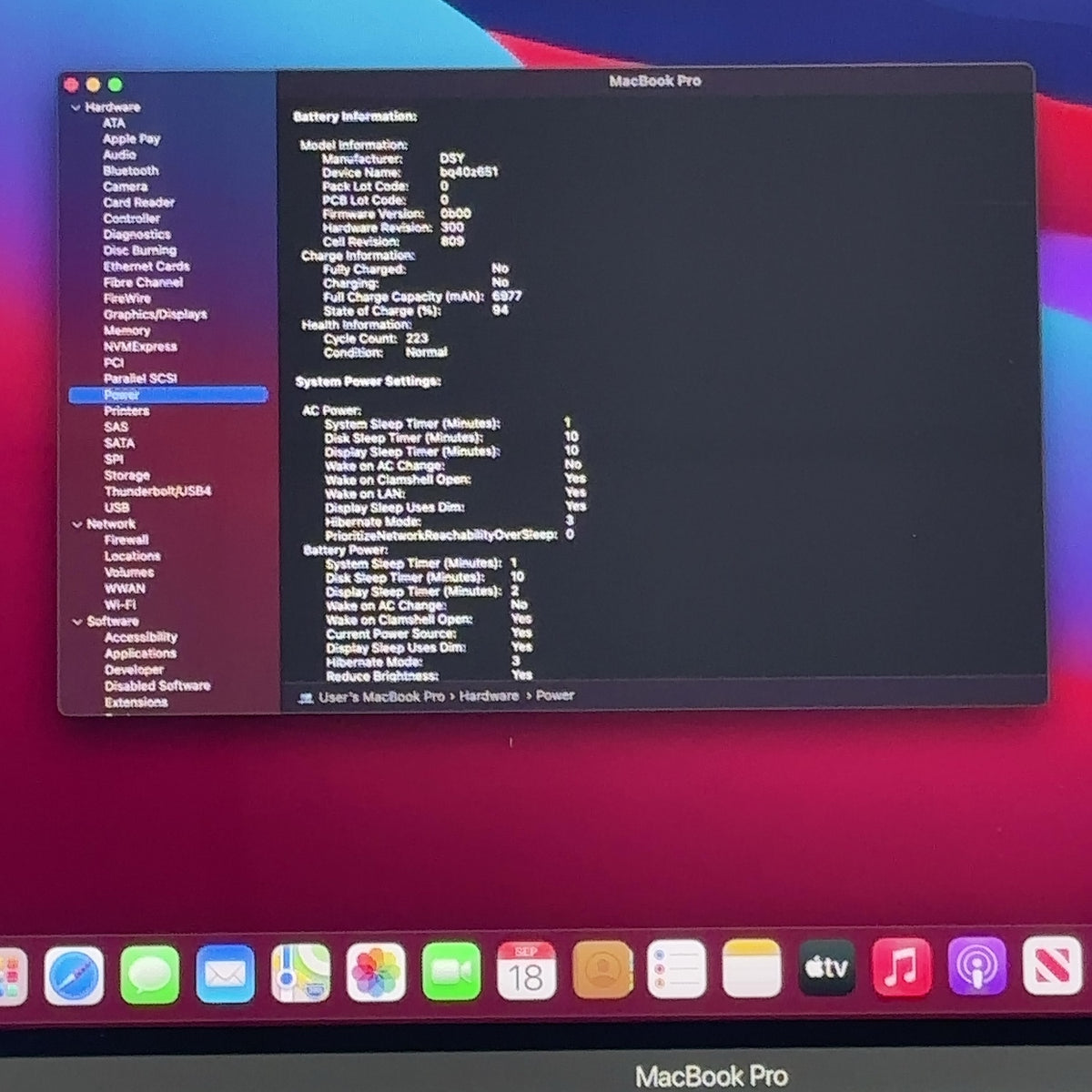The width and height of the screenshot is (1092, 1092).
Task: Select Apple Pay in sidebar
Action: click(131, 139)
